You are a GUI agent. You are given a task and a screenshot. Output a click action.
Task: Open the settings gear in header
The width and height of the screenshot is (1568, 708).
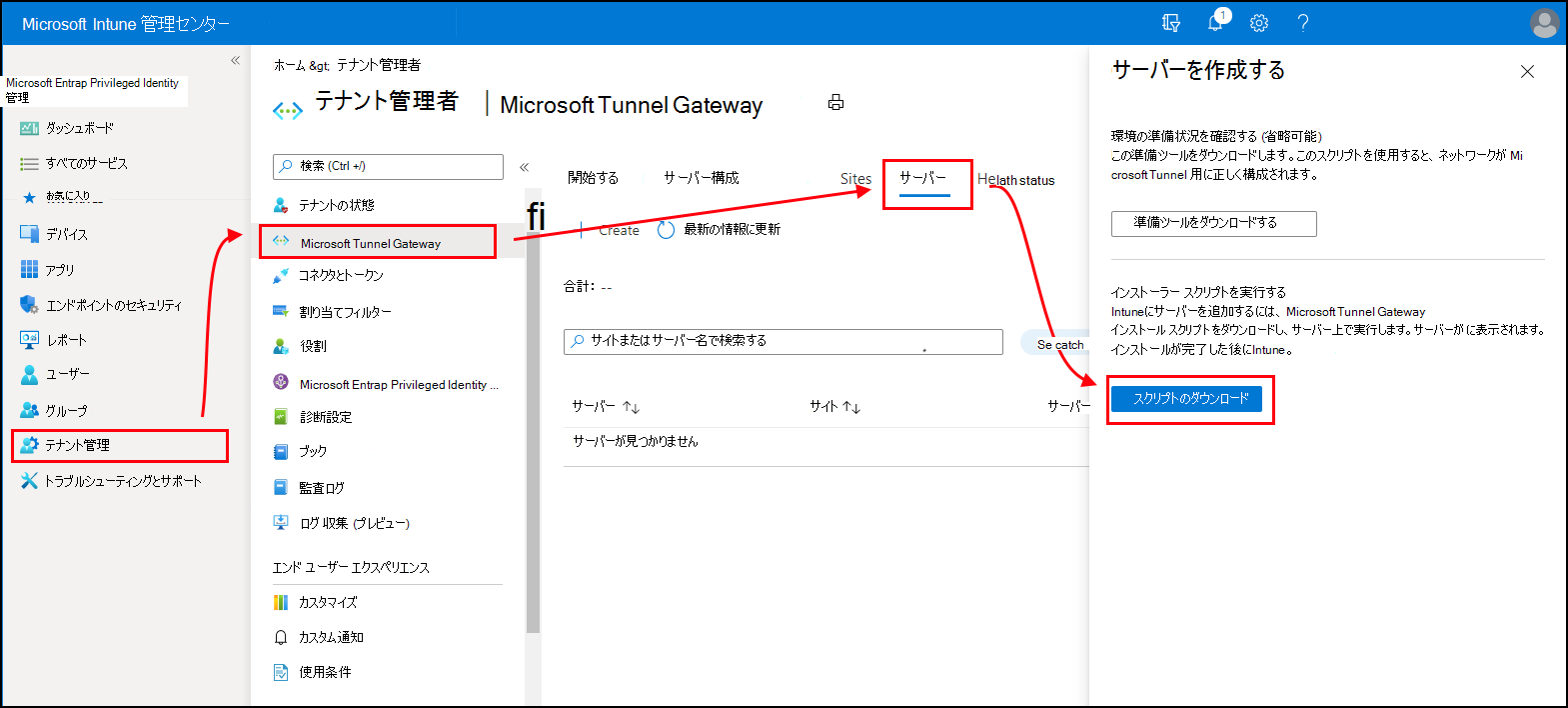tap(1259, 23)
